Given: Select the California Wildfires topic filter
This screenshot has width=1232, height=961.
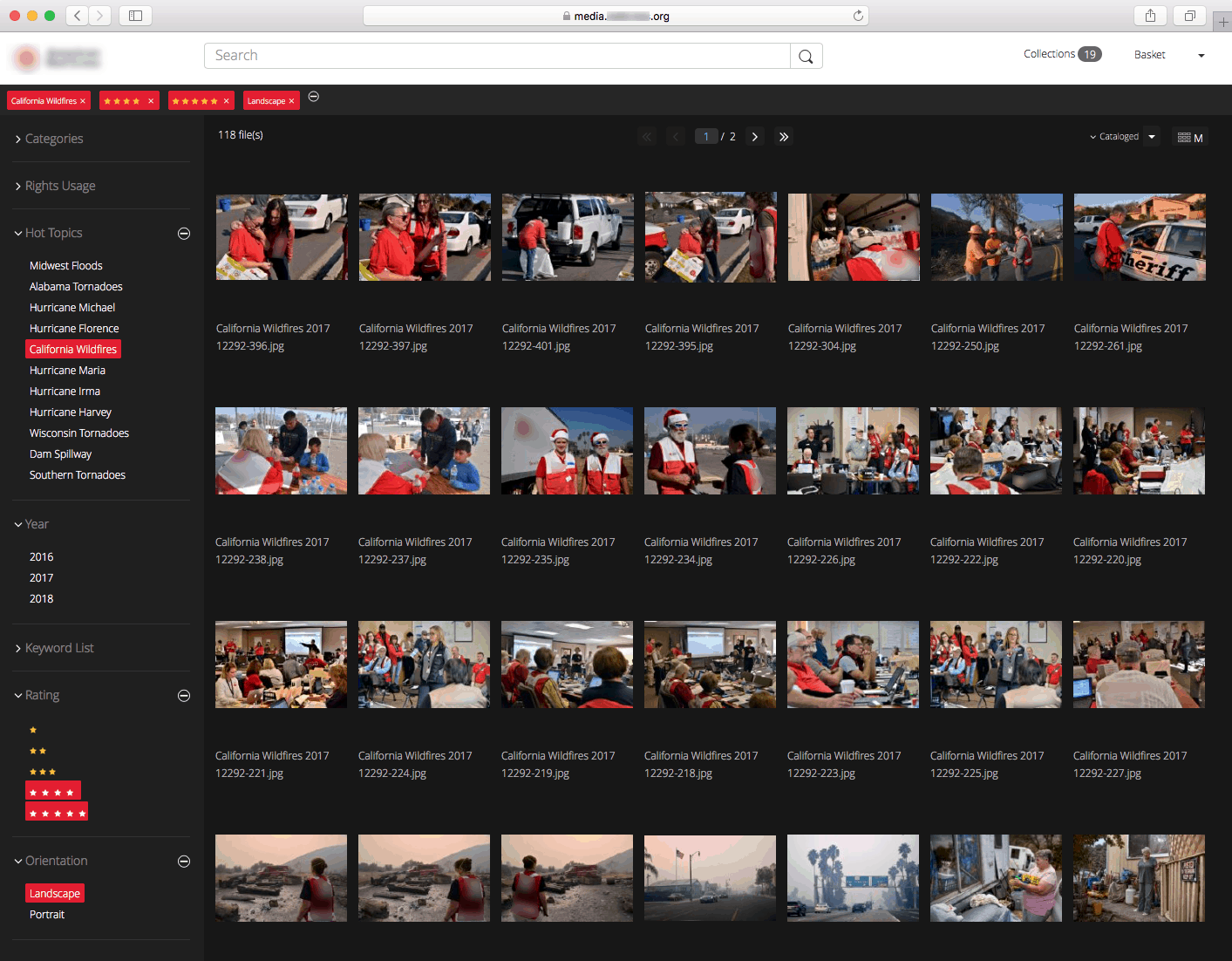Looking at the screenshot, I should coord(73,349).
